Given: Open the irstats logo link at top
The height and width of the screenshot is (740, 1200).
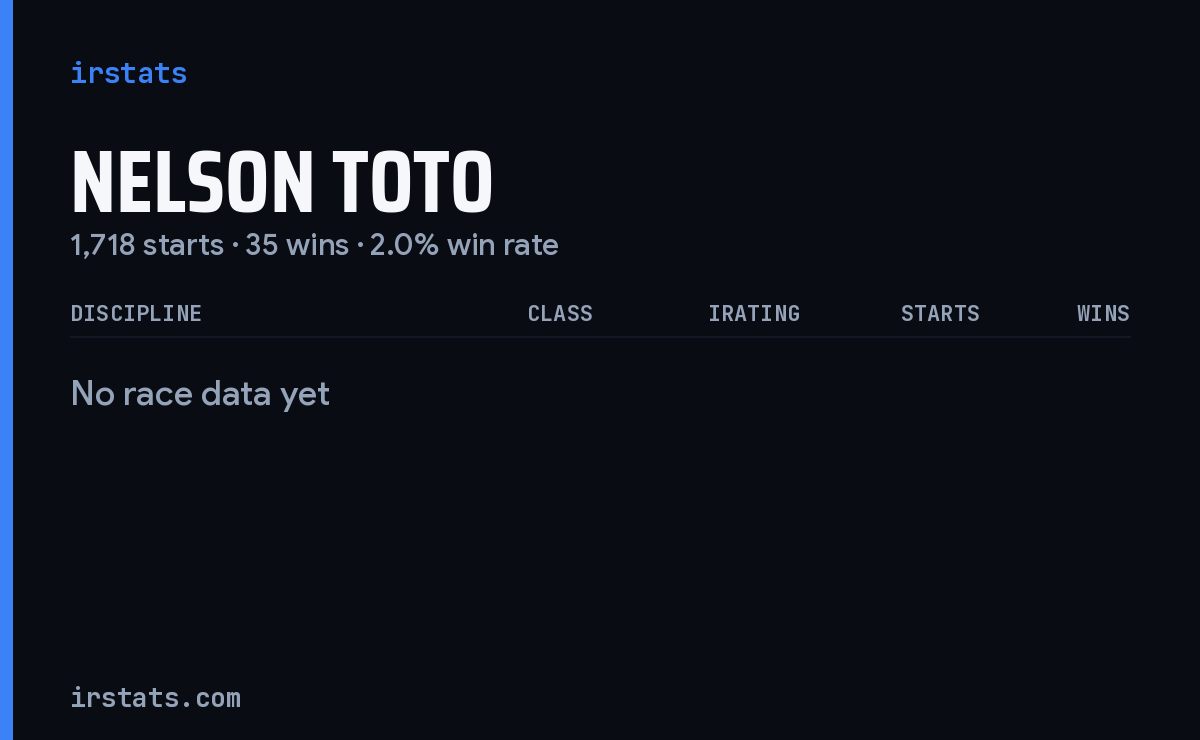Looking at the screenshot, I should (129, 73).
